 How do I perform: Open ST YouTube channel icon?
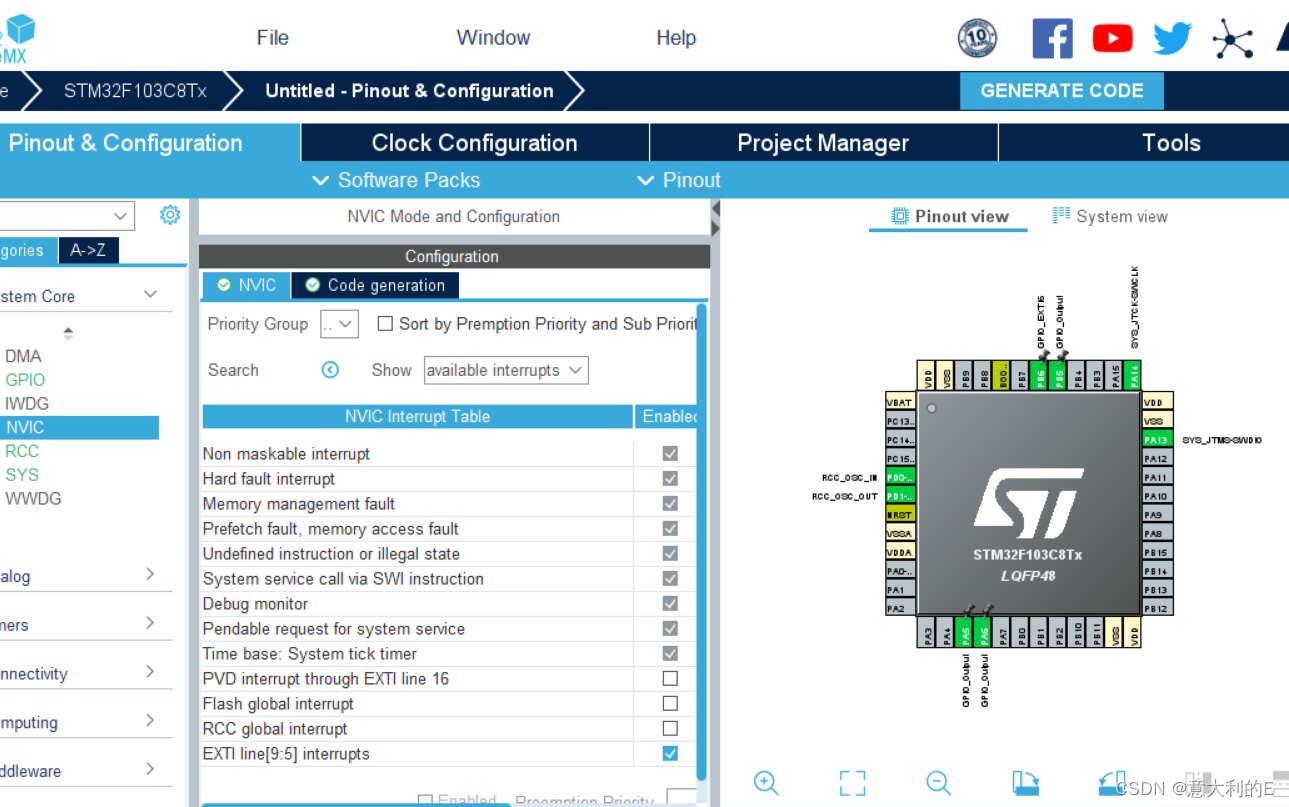(1112, 39)
